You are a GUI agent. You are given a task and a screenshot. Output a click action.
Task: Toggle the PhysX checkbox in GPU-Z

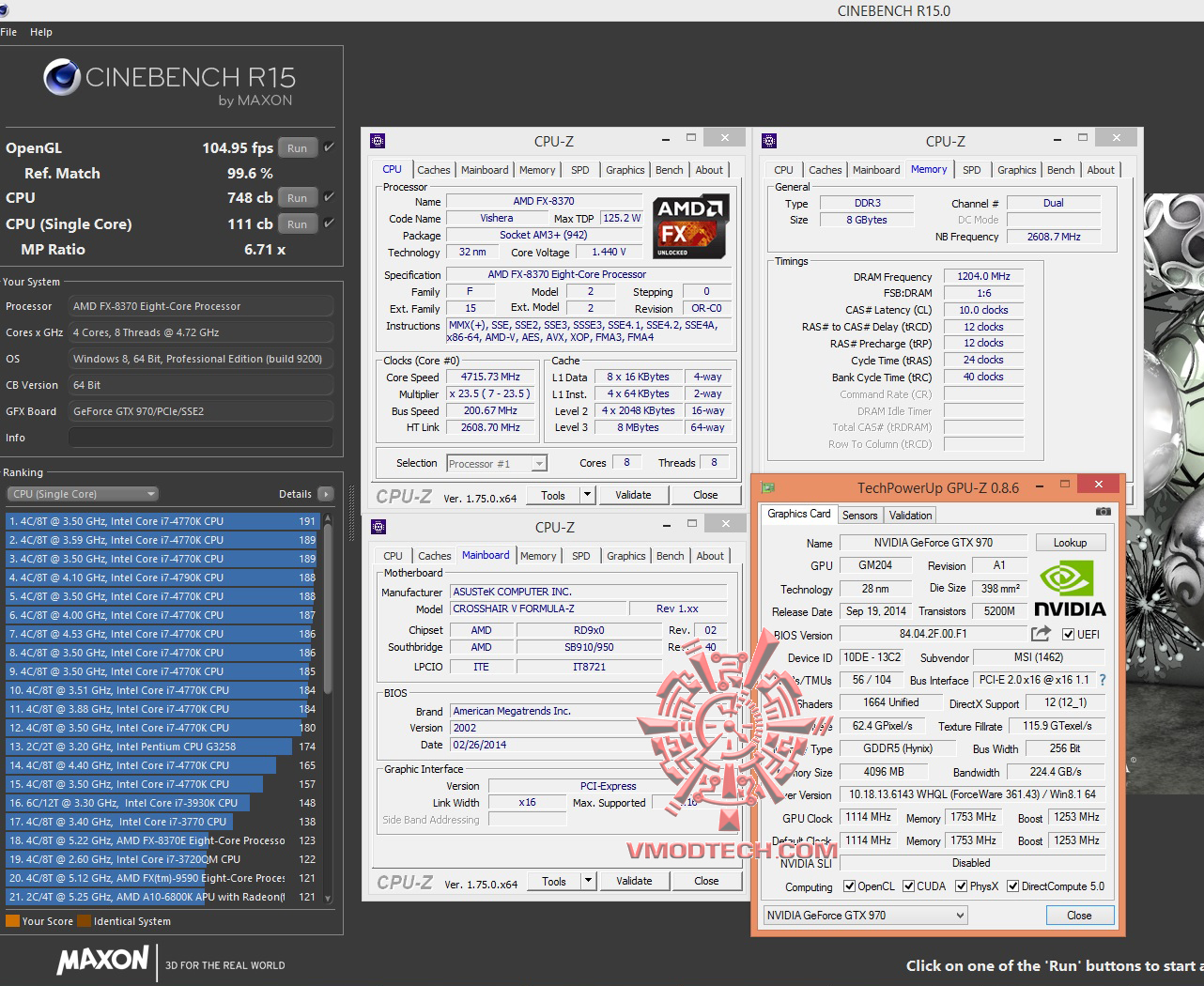click(x=961, y=886)
